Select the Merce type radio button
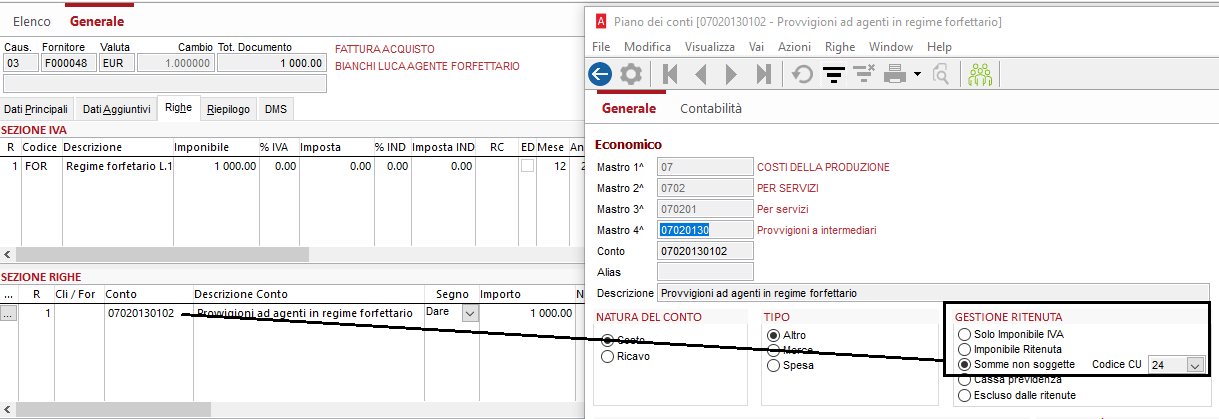This screenshot has width=1219, height=419. pyautogui.click(x=774, y=350)
